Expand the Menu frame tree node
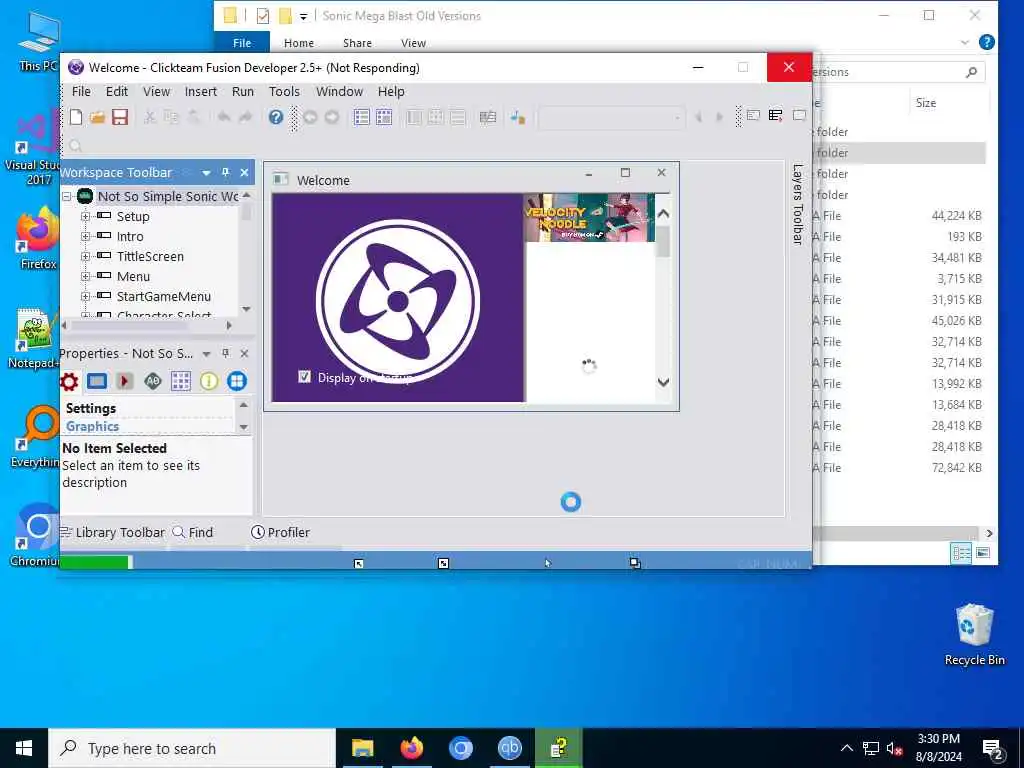Screen dimensions: 1024x768 86,276
